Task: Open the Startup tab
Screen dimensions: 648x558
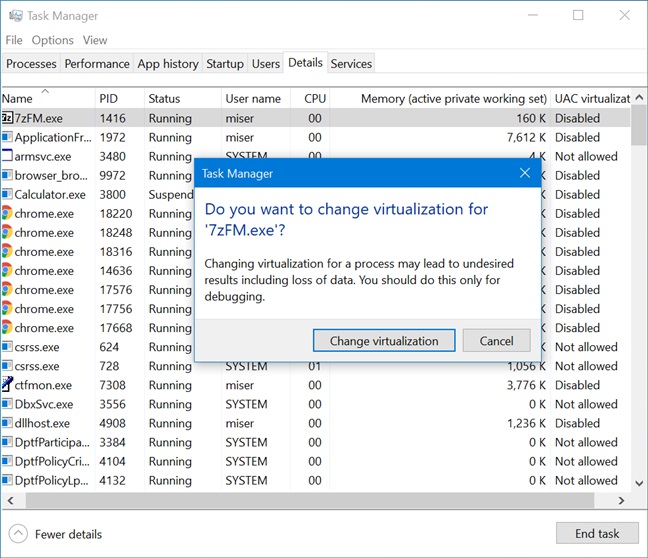Action: pyautogui.click(x=224, y=64)
